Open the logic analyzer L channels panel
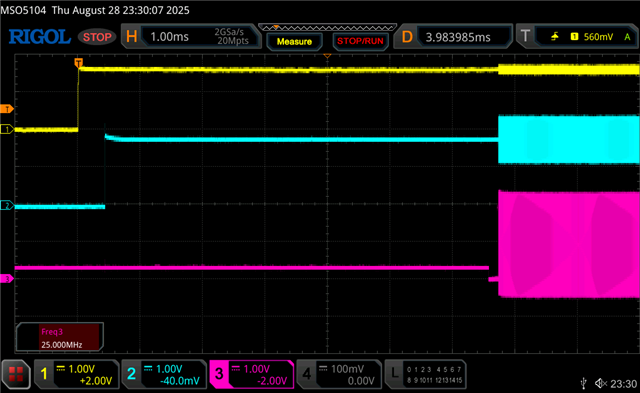Viewport: 640px width, 393px height. pos(426,374)
